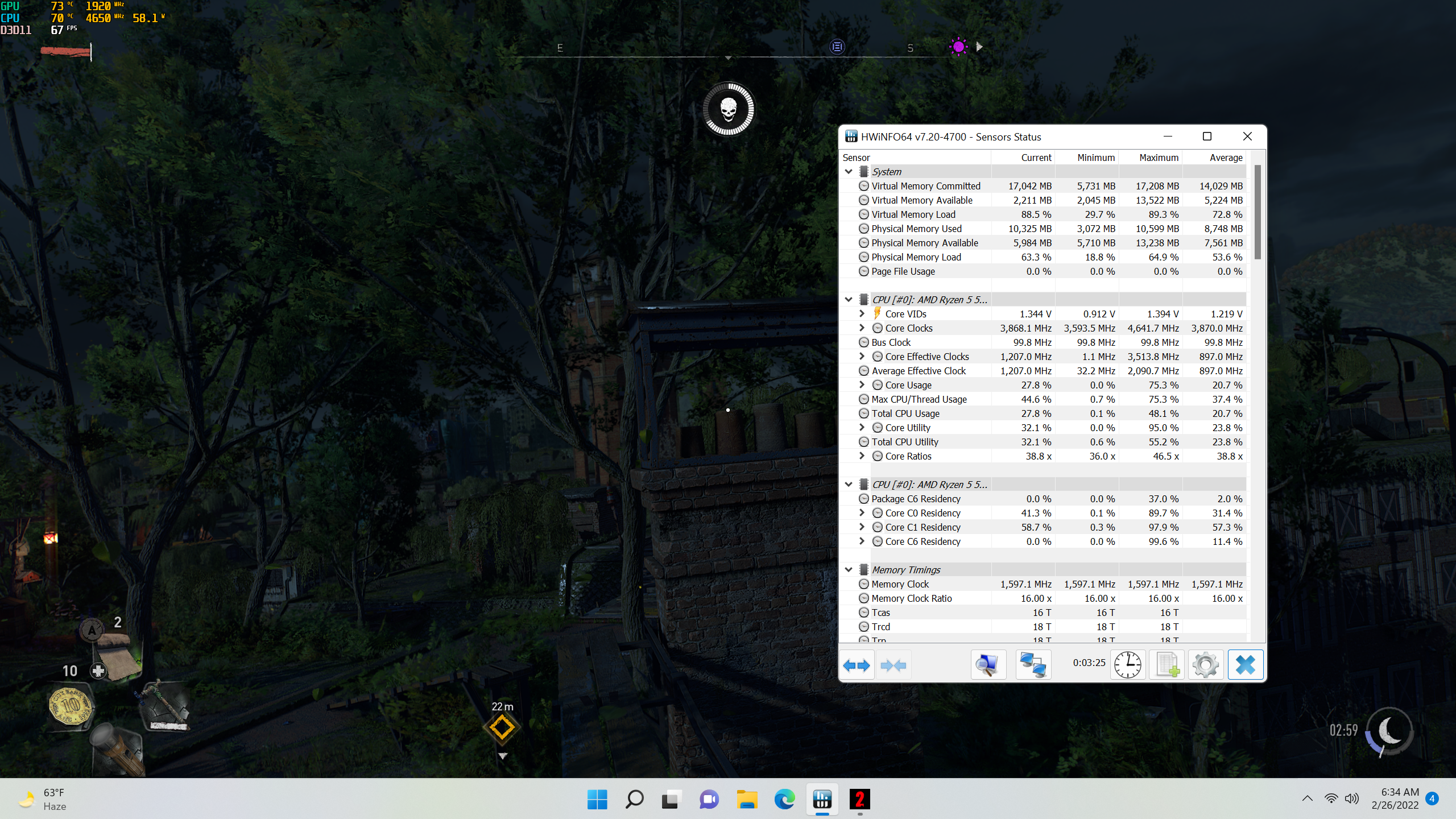Image resolution: width=1456 pixels, height=819 pixels.
Task: Collapse the System sensor group
Action: tap(849, 172)
